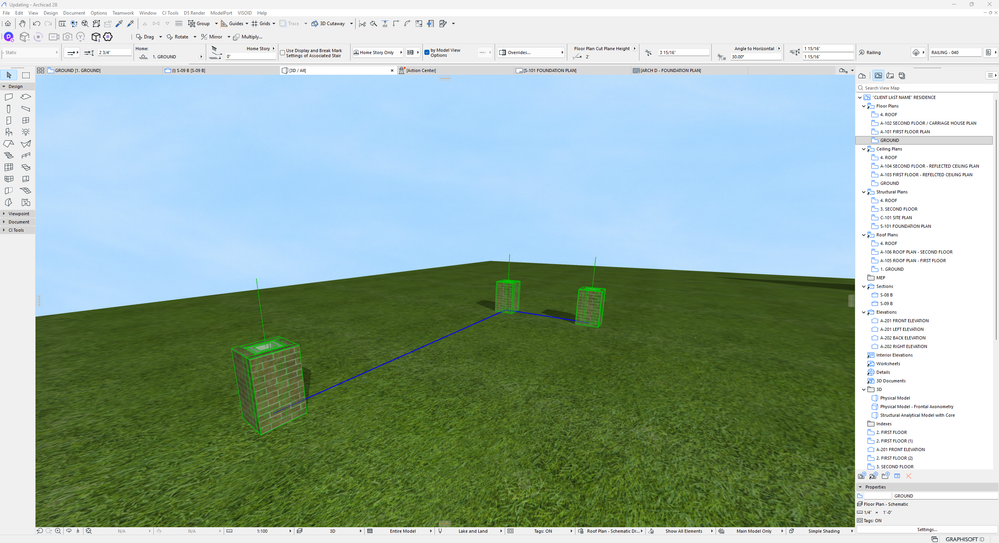Image resolution: width=999 pixels, height=543 pixels.
Task: Click the Drag button
Action: [146, 37]
